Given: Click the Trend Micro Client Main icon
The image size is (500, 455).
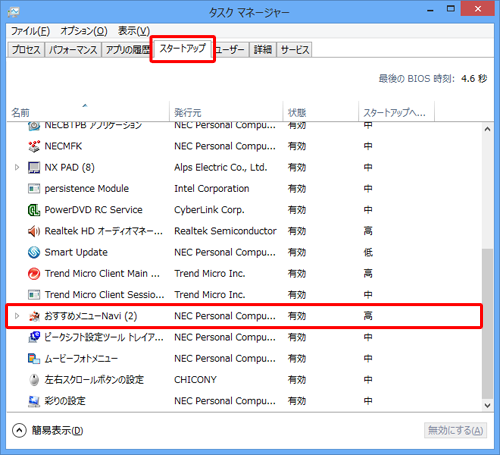Looking at the screenshot, I should pyautogui.click(x=34, y=274).
